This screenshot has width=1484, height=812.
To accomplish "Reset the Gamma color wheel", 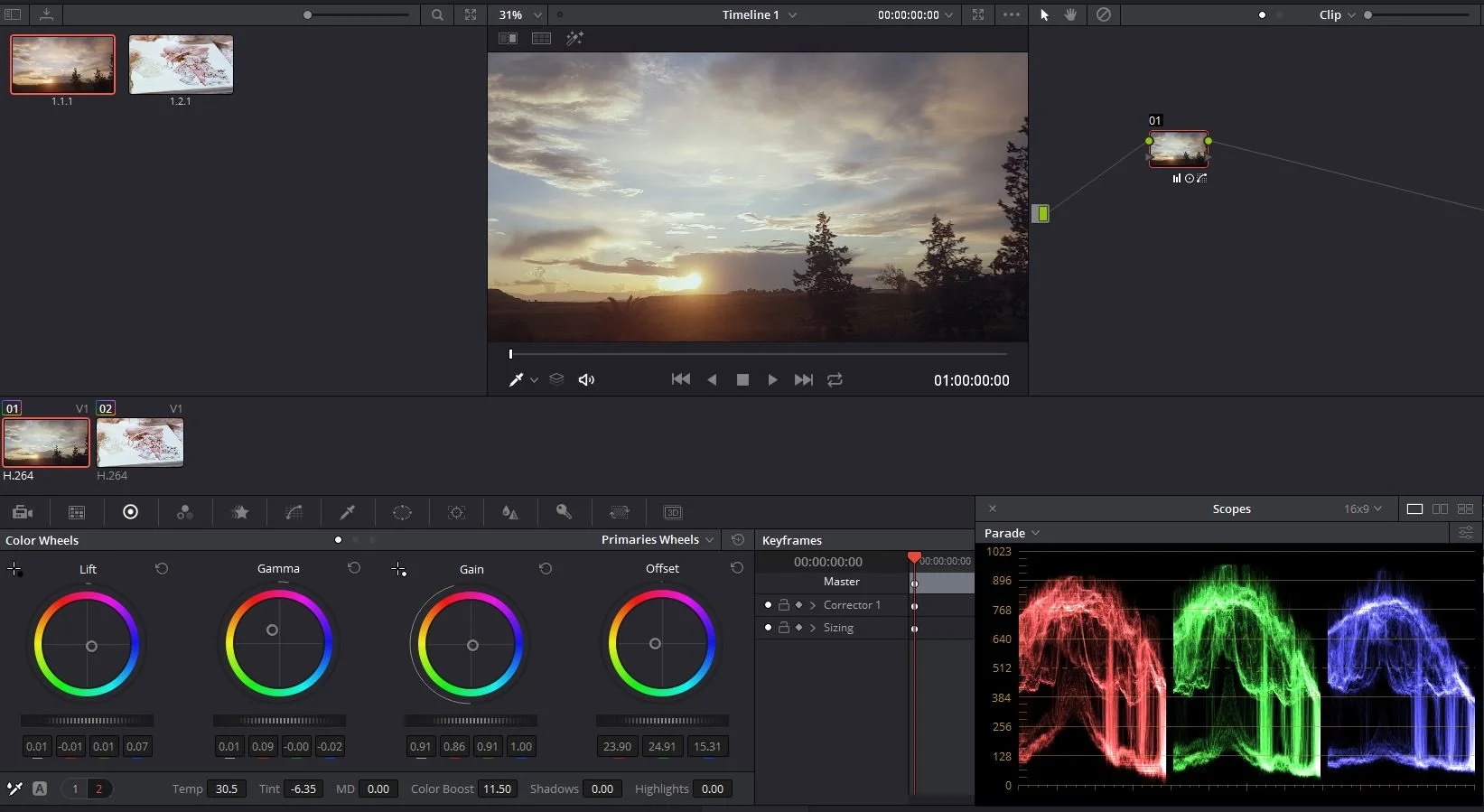I will [354, 568].
